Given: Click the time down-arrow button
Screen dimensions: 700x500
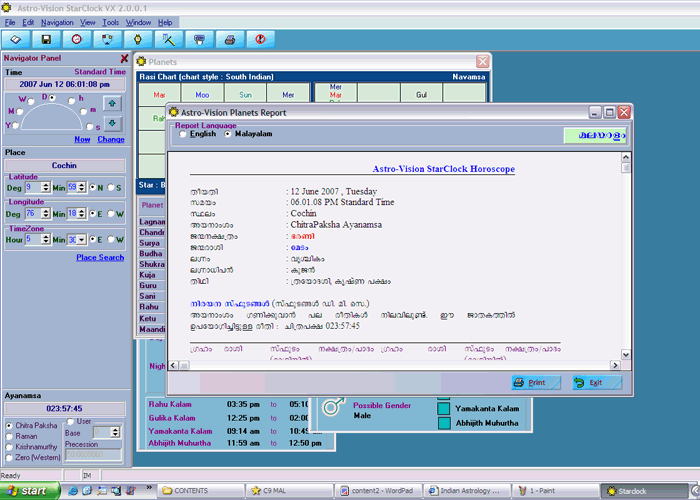Looking at the screenshot, I should (112, 123).
